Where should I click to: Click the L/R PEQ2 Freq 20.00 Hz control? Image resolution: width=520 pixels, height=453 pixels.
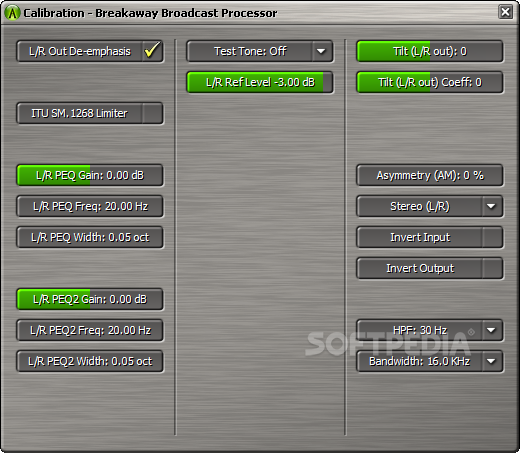(x=90, y=330)
